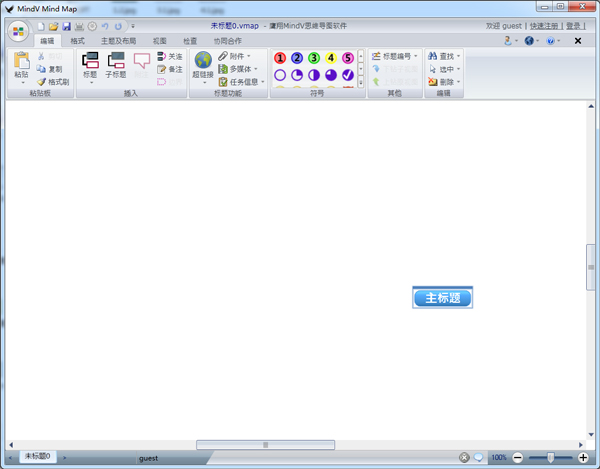Click the open folder icon

click(x=54, y=26)
